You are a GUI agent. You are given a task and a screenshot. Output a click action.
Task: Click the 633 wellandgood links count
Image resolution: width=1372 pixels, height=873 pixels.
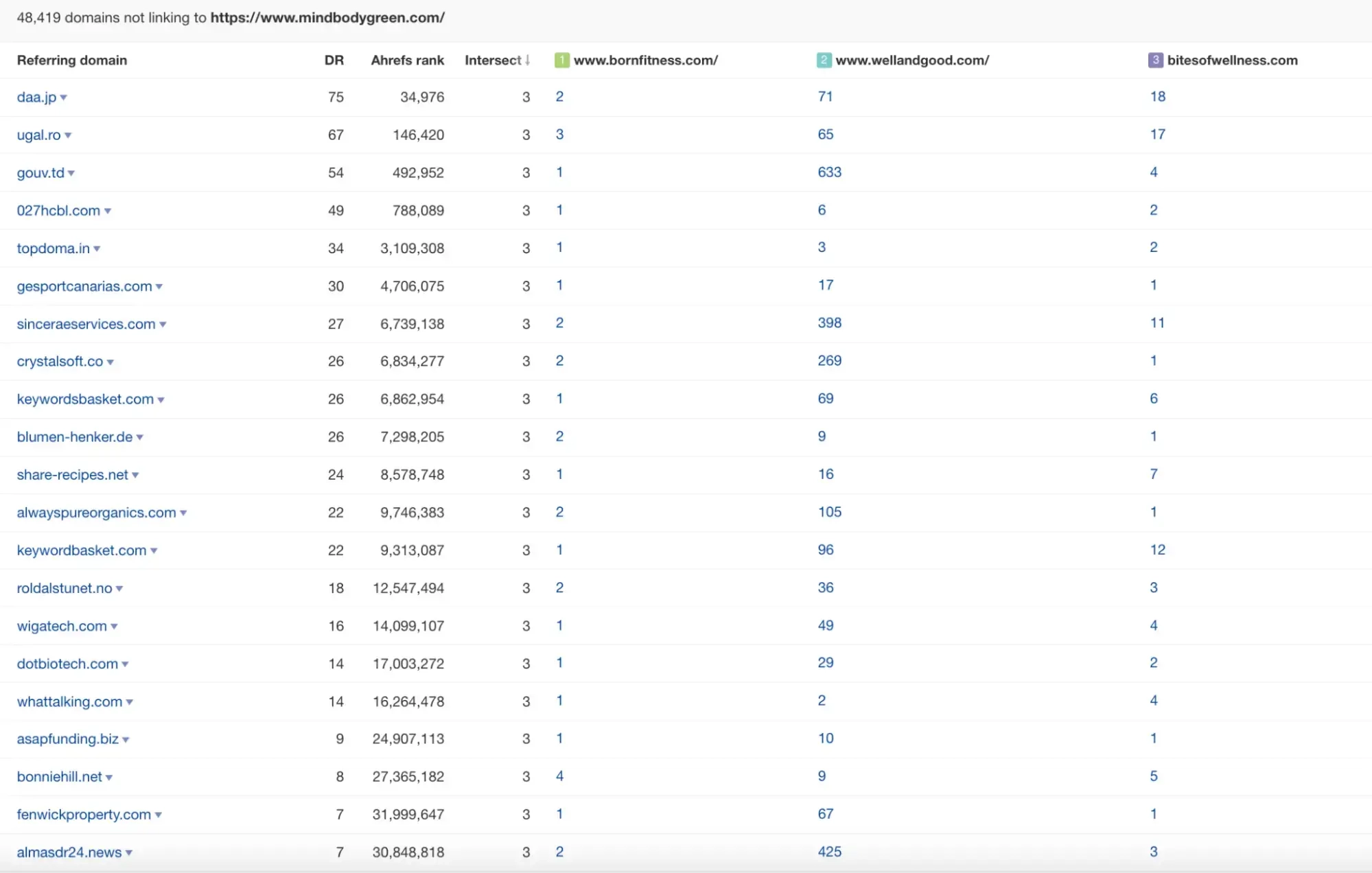tap(829, 172)
